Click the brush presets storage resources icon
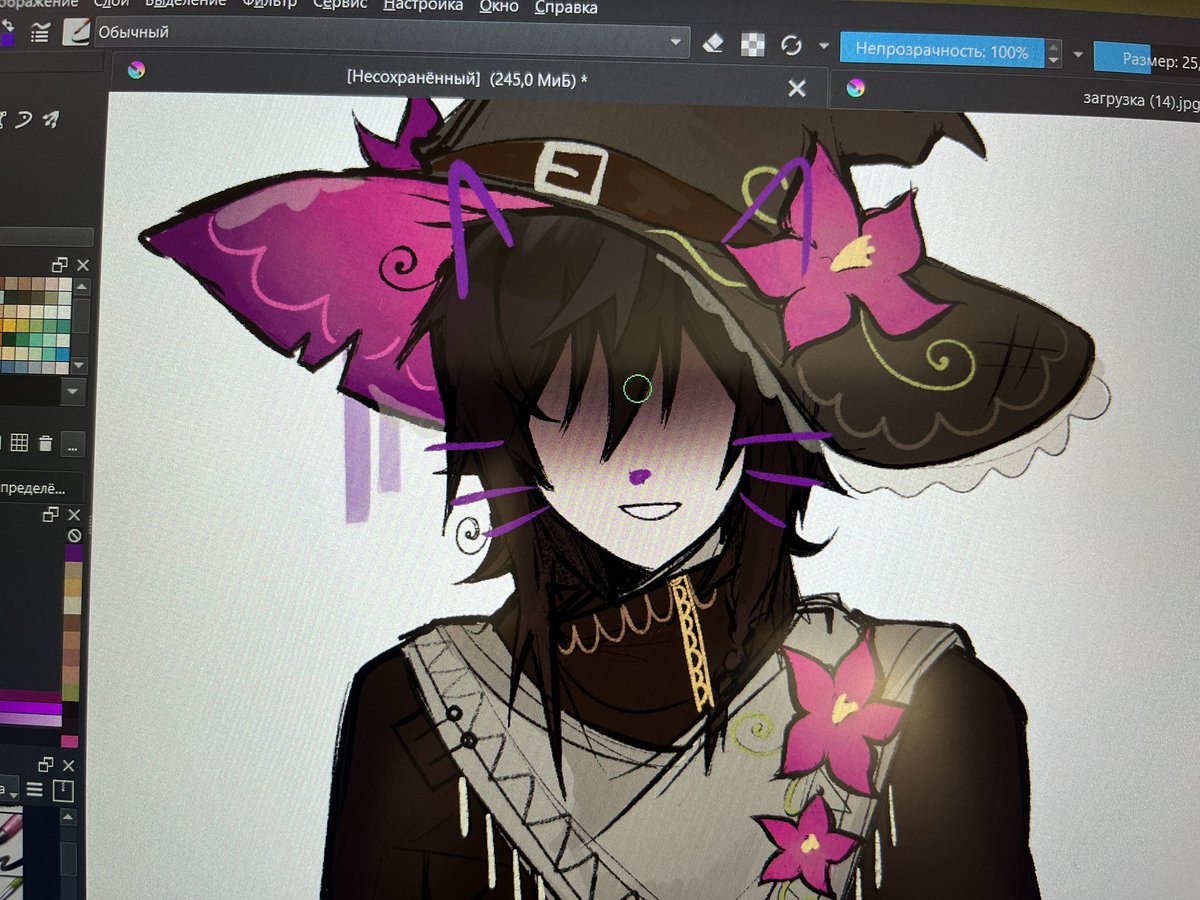The image size is (1200, 900). click(63, 791)
